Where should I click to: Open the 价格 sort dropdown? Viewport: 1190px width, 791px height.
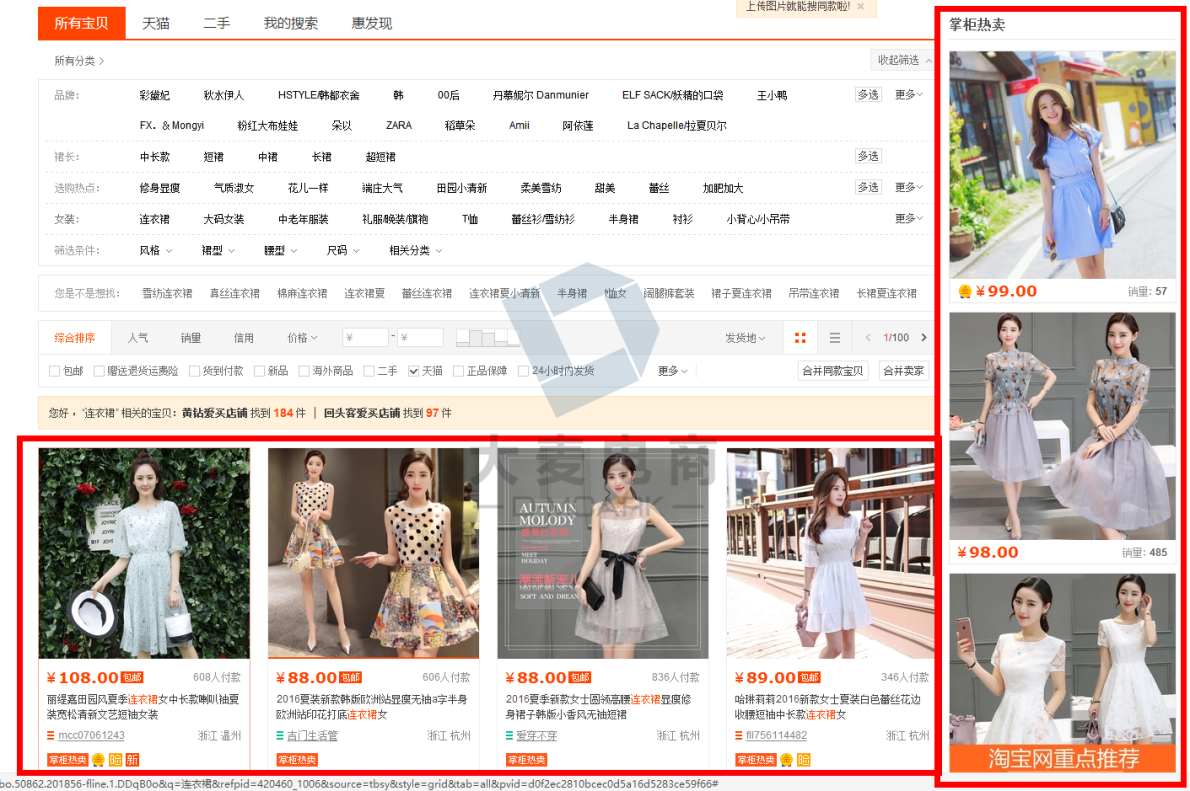[x=302, y=338]
